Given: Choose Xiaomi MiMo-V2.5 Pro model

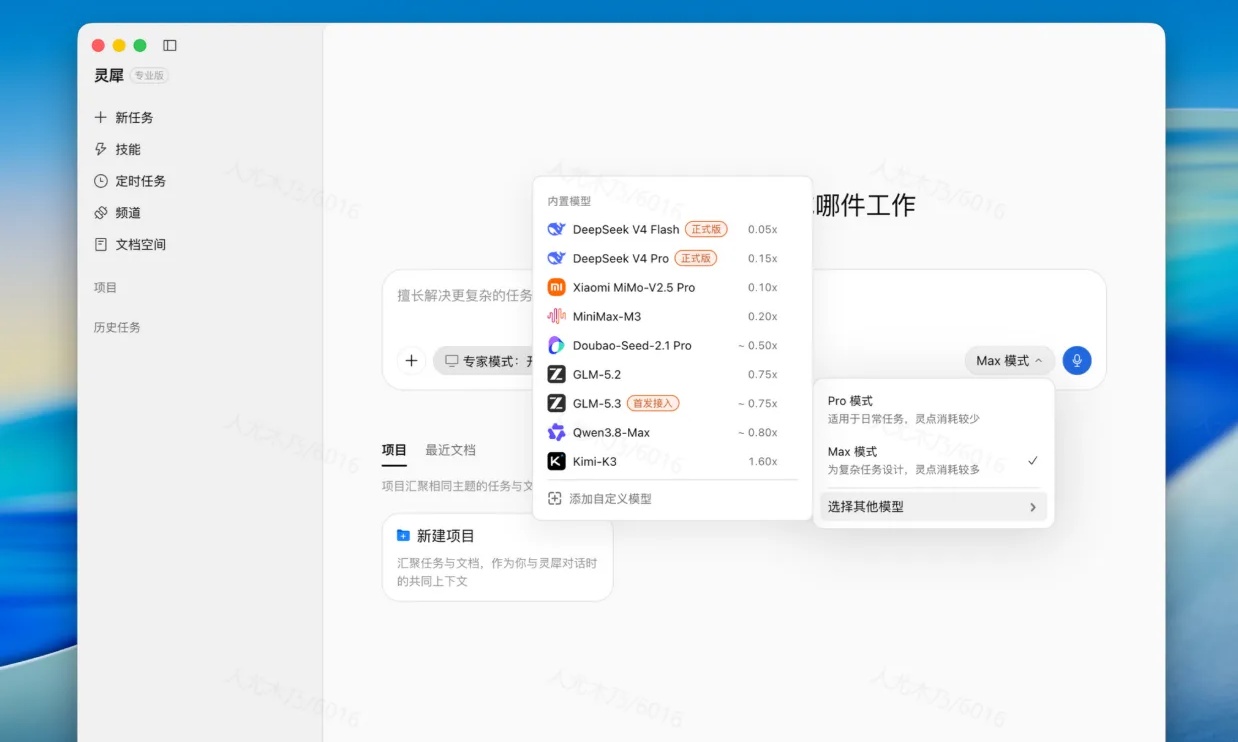Looking at the screenshot, I should pos(672,287).
